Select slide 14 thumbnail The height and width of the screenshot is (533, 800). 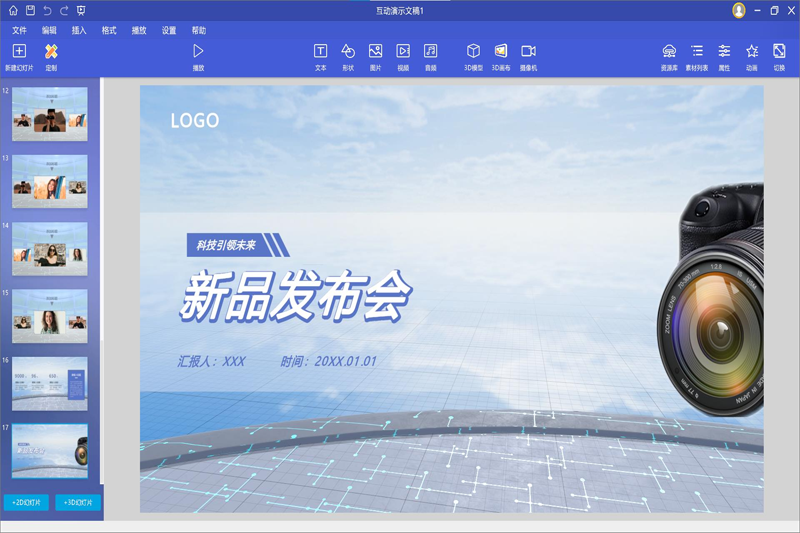click(49, 248)
